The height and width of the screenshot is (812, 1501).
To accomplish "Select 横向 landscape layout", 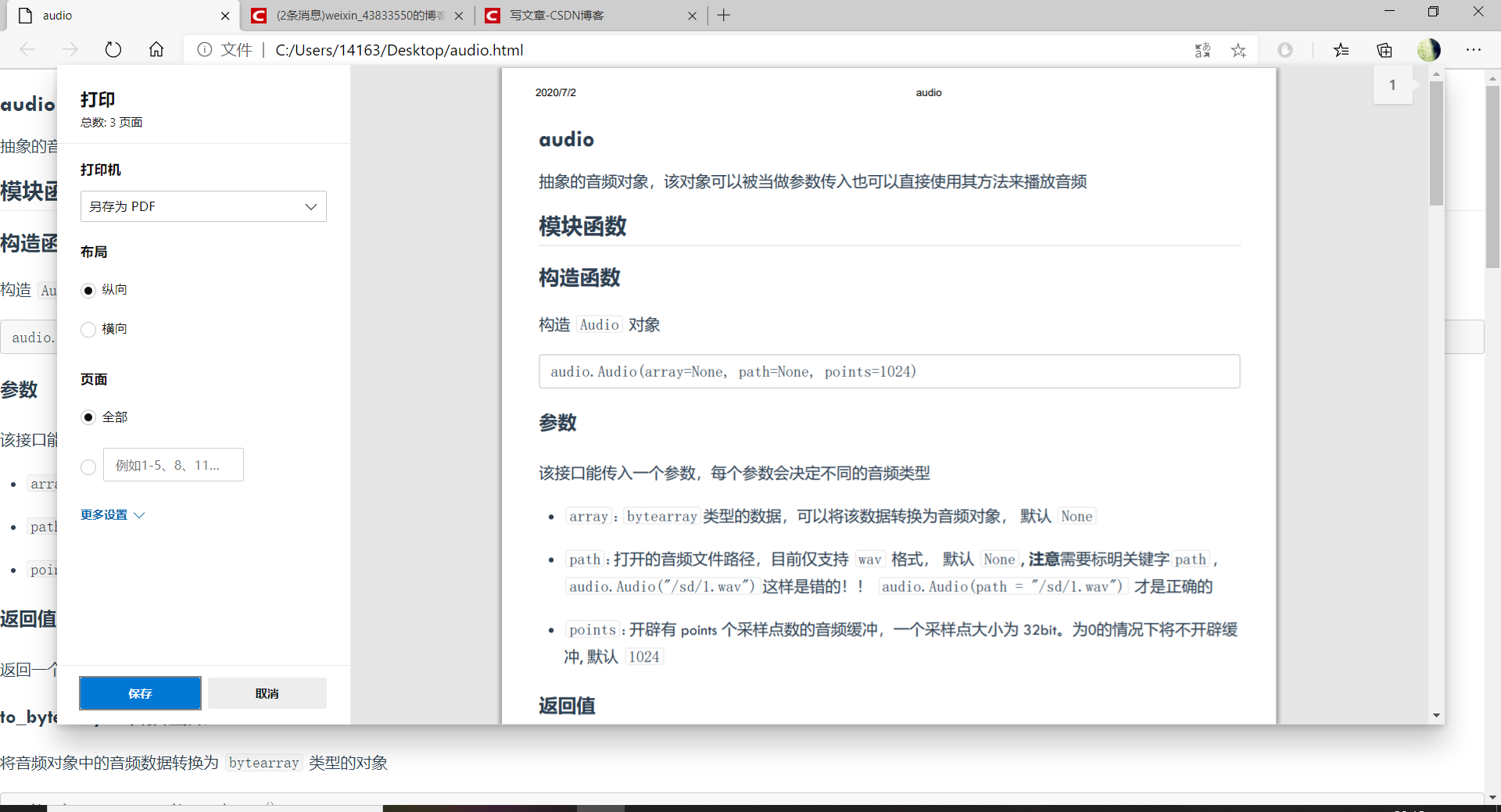I will click(88, 330).
